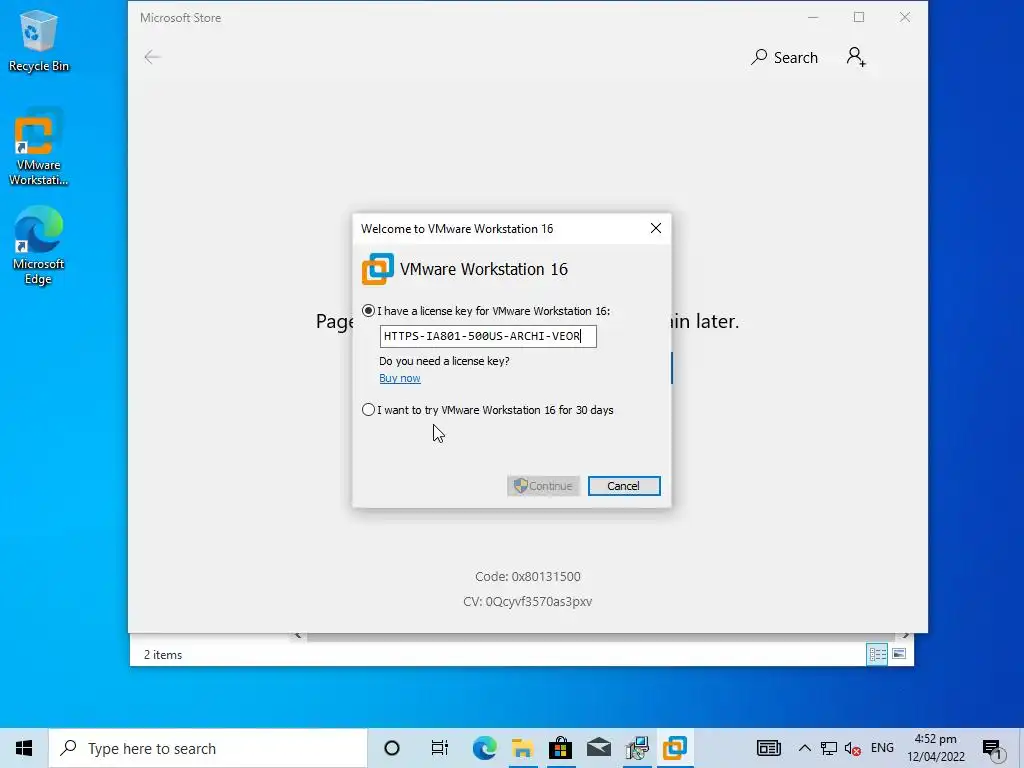Image resolution: width=1024 pixels, height=768 pixels.
Task: Open the notification action center
Action: (x=992, y=748)
